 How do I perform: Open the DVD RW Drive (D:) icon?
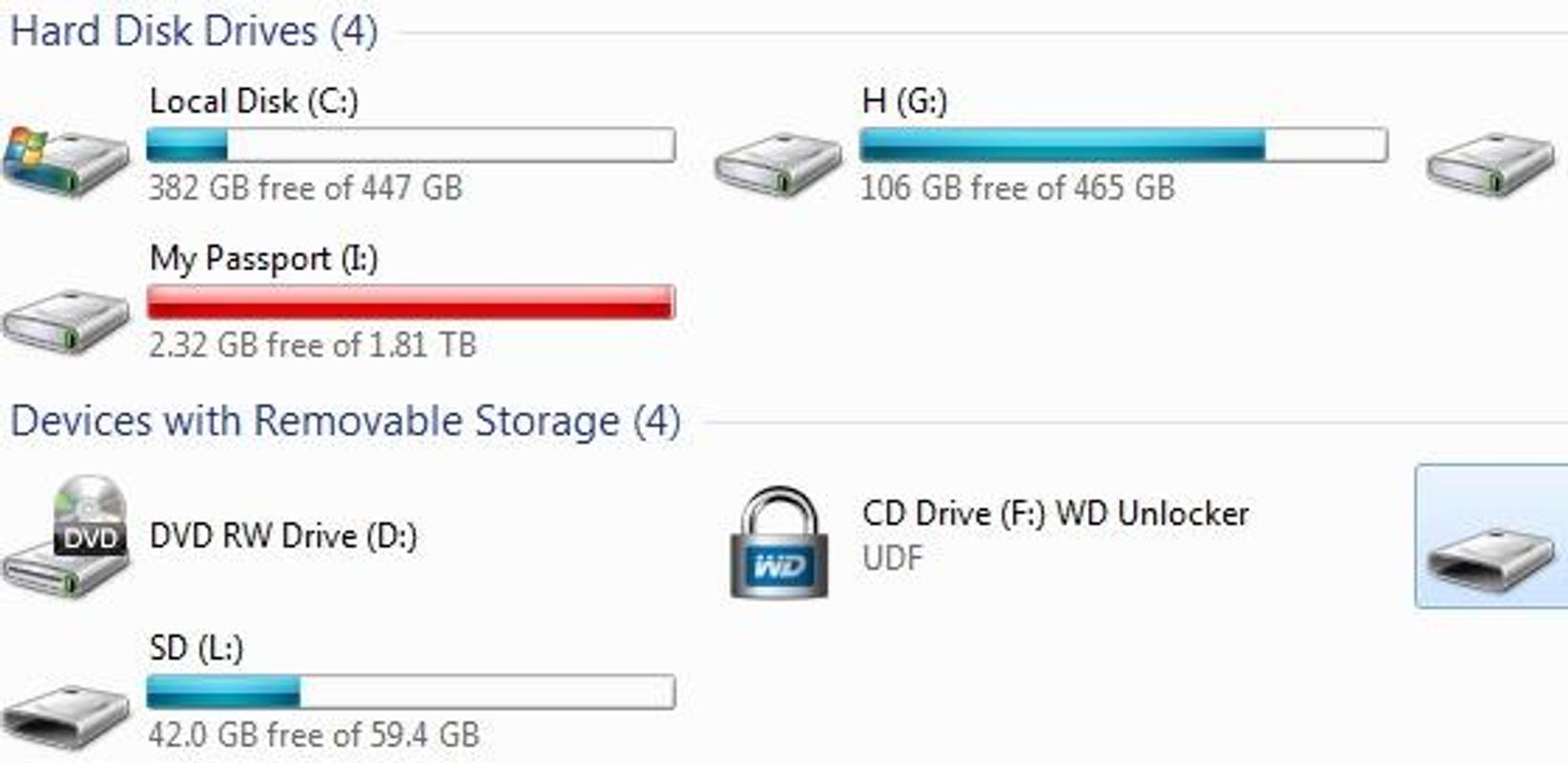click(65, 537)
